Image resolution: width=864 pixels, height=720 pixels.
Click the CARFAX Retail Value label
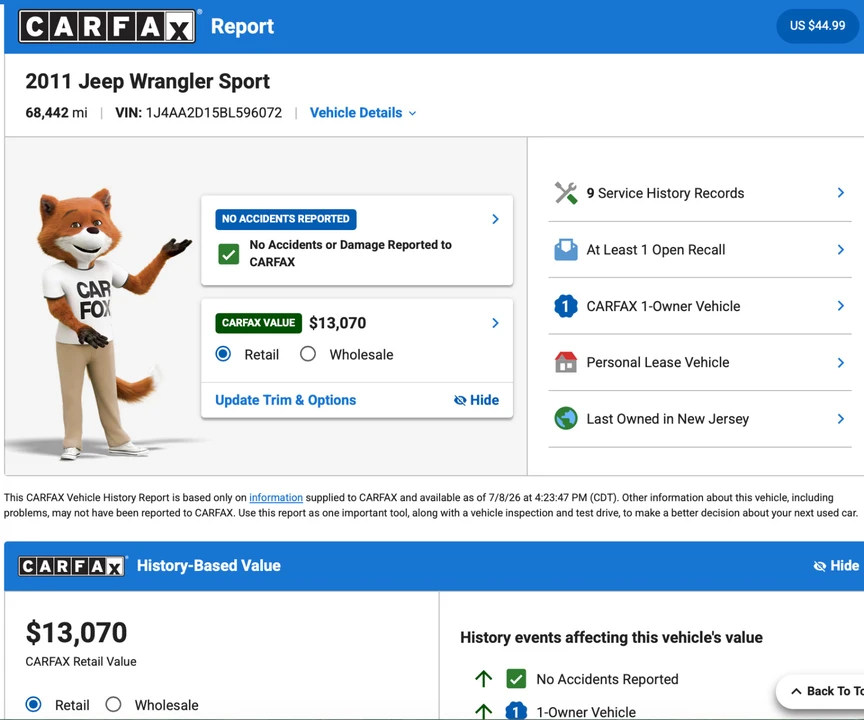click(81, 662)
